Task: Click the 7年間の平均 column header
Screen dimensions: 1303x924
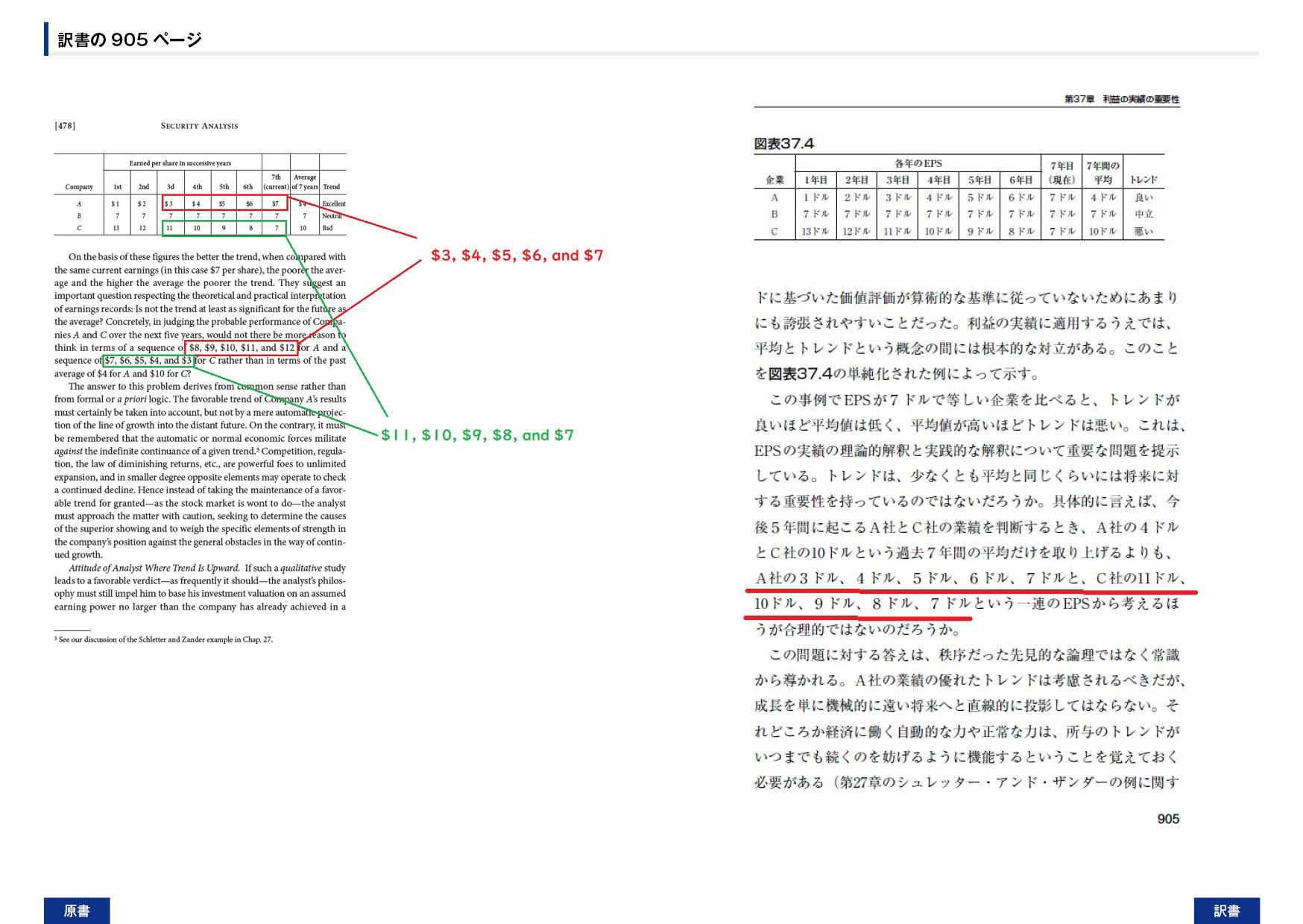Action: pyautogui.click(x=1102, y=173)
